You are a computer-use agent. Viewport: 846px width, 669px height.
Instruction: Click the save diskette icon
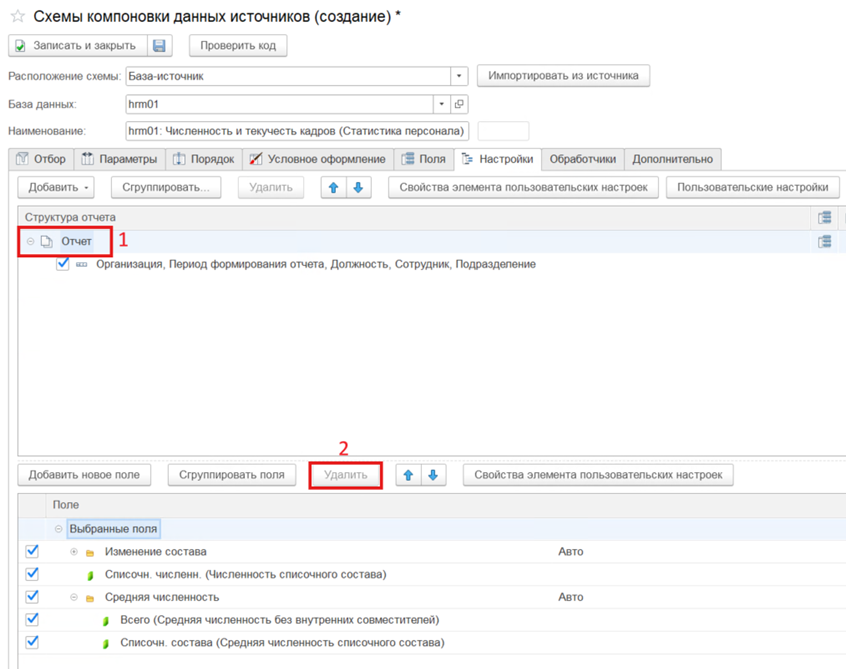(x=161, y=45)
